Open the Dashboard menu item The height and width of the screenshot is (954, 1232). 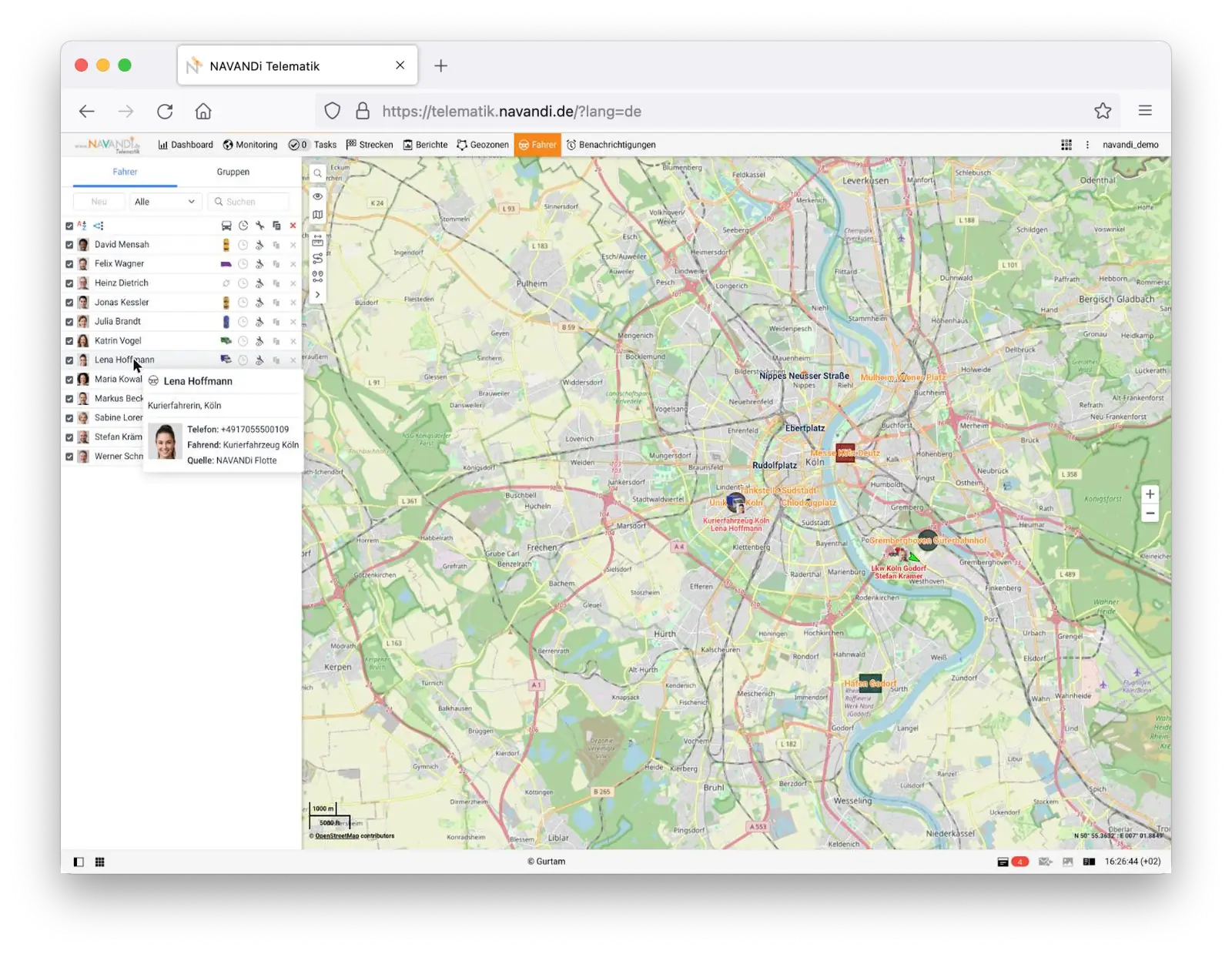pyautogui.click(x=186, y=145)
